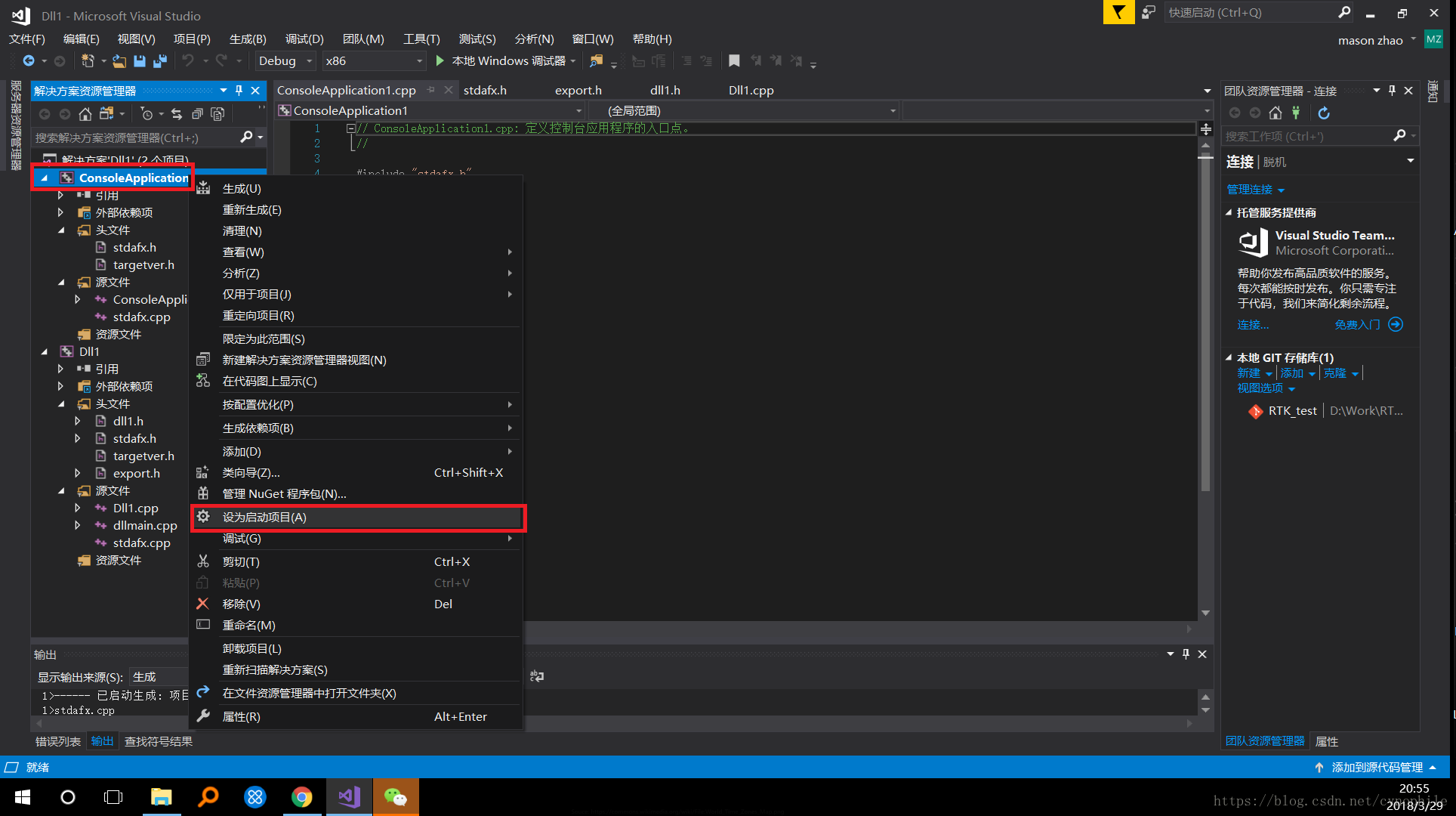
Task: Click Home icon in Team Explorer toolbar
Action: tap(1276, 113)
